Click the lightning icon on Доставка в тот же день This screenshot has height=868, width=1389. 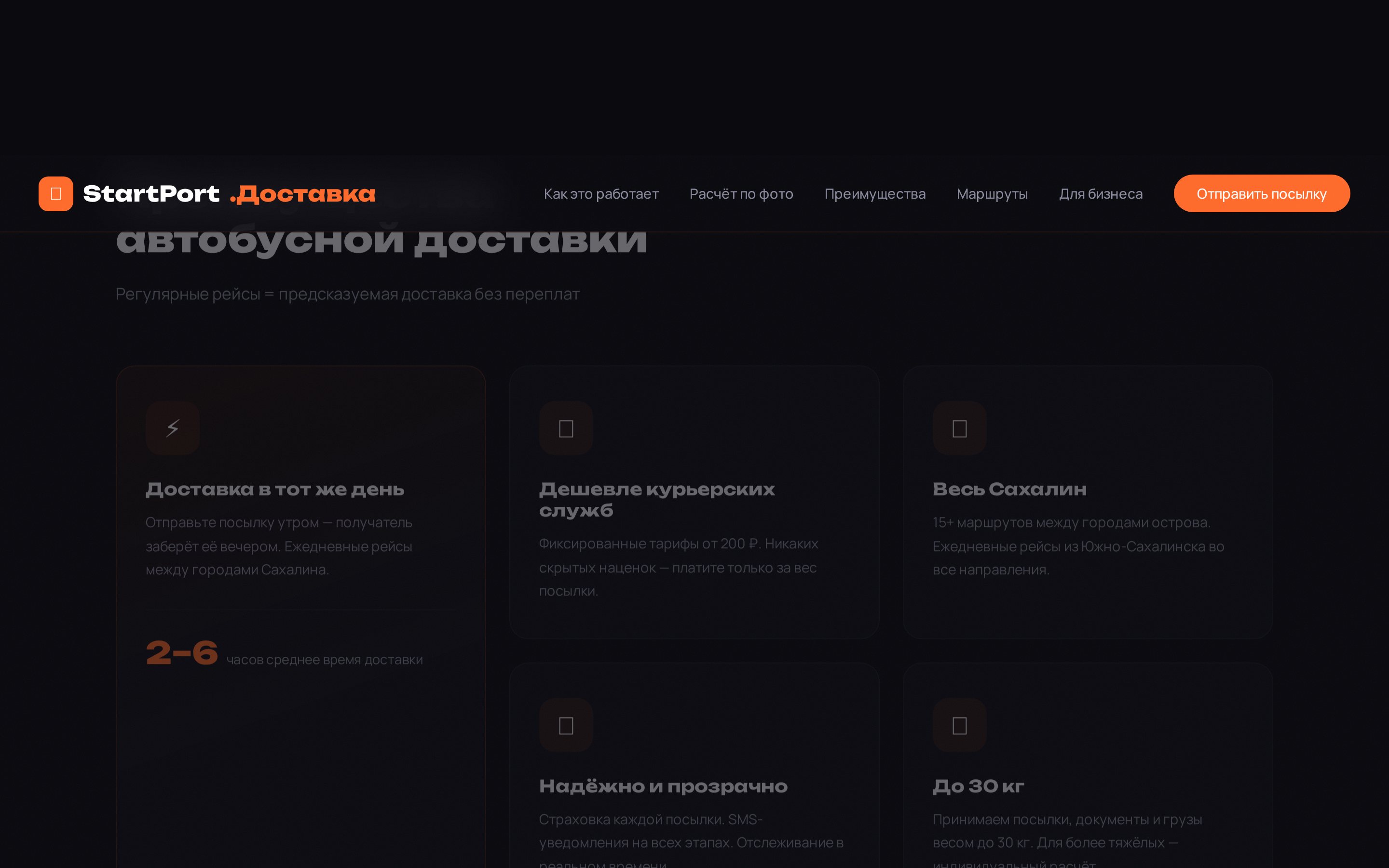(x=173, y=428)
